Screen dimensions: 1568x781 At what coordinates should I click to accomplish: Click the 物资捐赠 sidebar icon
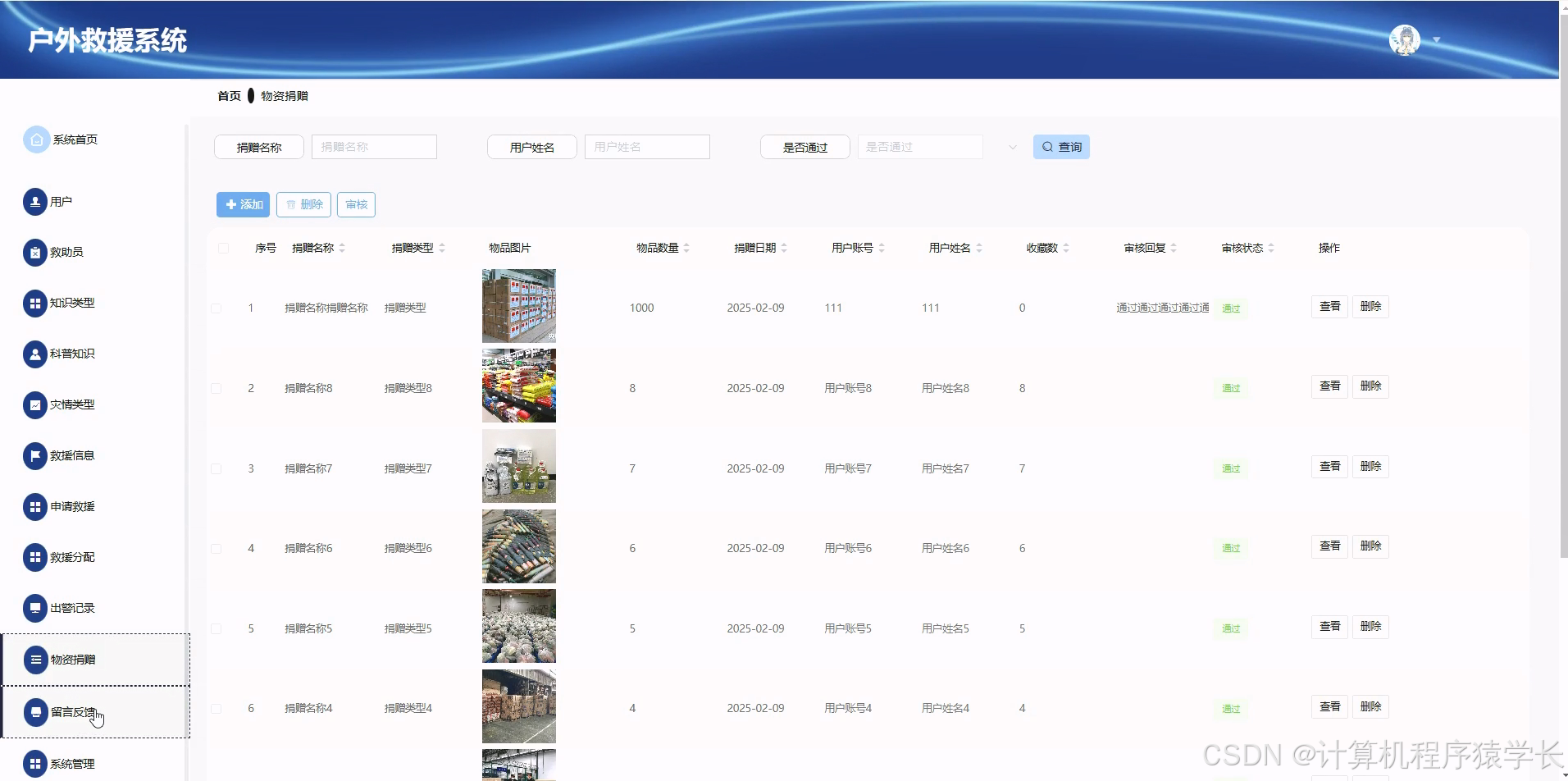pos(36,660)
